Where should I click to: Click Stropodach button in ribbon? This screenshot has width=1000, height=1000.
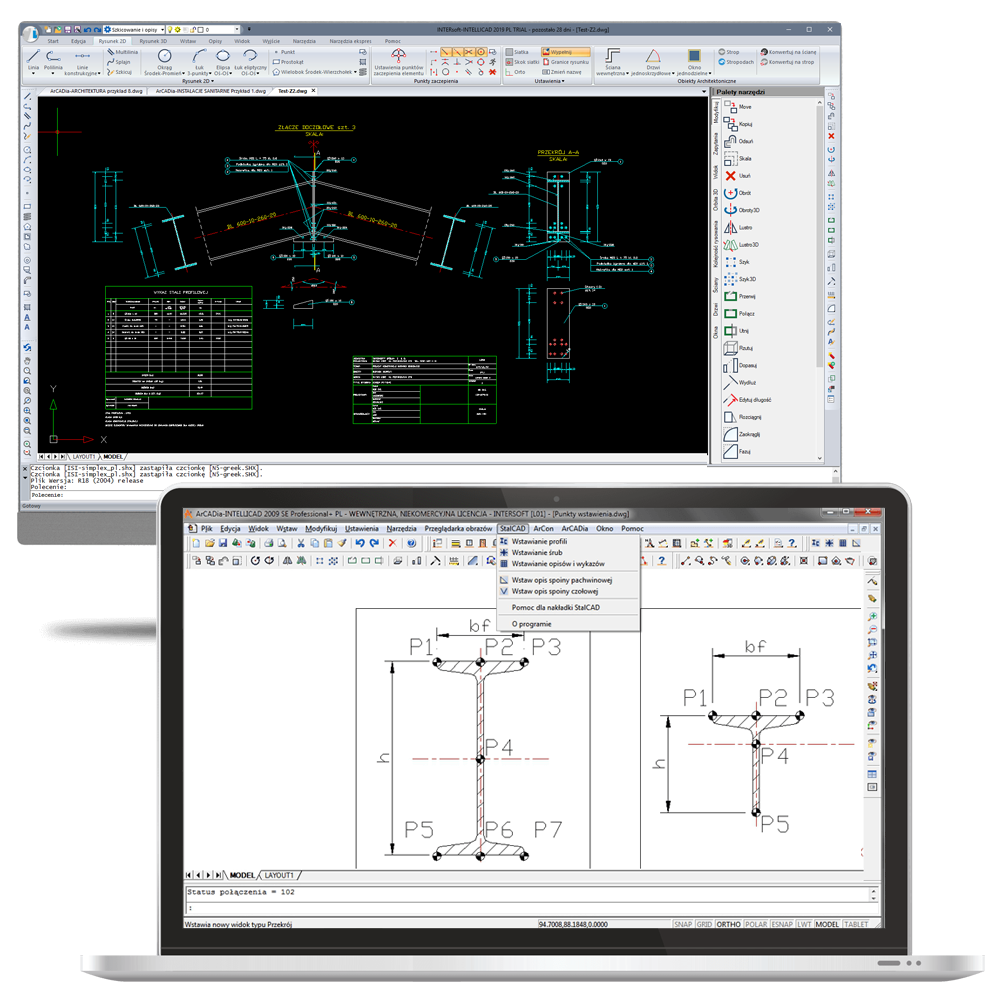pos(736,62)
